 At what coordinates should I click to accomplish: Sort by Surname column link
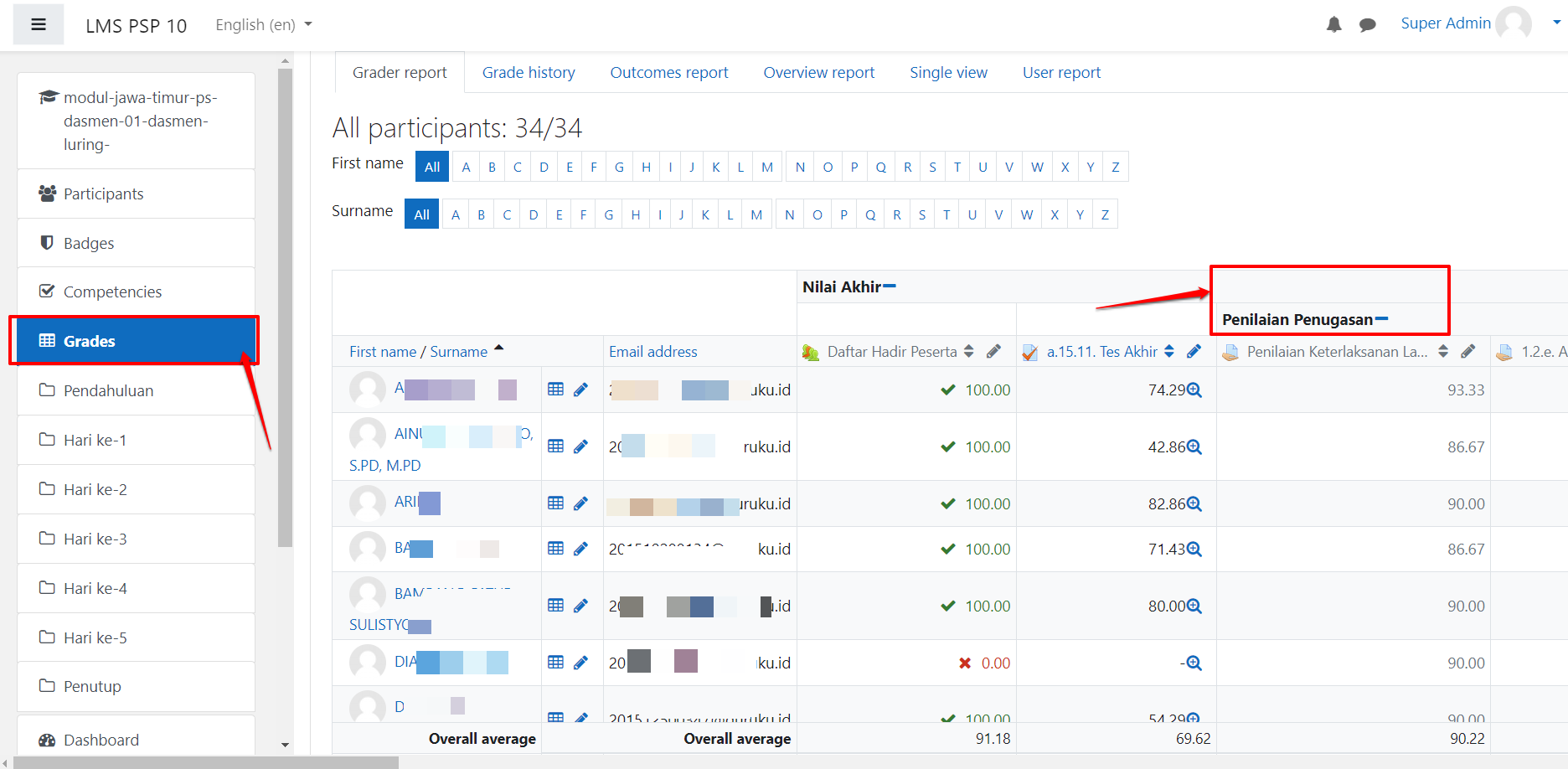[459, 352]
